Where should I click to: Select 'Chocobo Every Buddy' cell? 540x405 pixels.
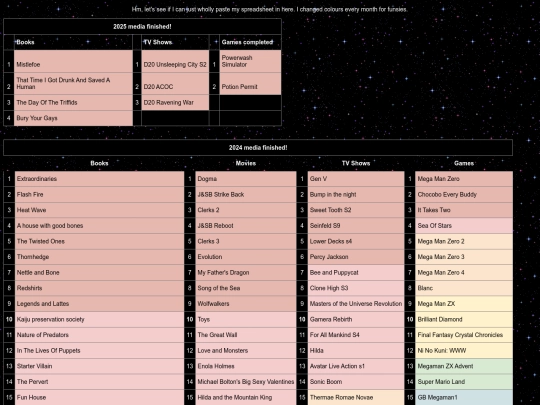click(464, 195)
